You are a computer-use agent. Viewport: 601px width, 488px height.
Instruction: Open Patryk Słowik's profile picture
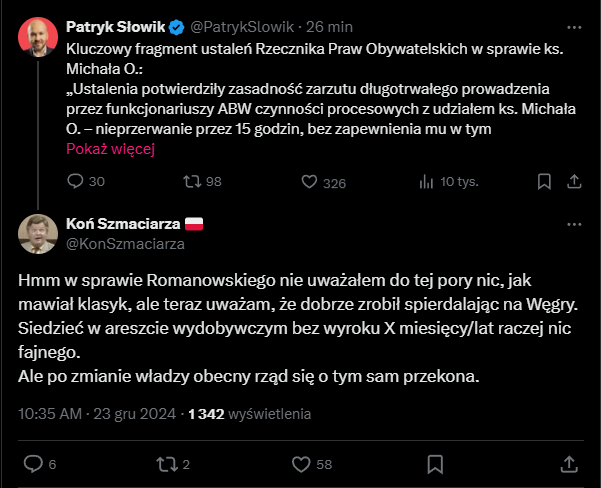tap(37, 37)
